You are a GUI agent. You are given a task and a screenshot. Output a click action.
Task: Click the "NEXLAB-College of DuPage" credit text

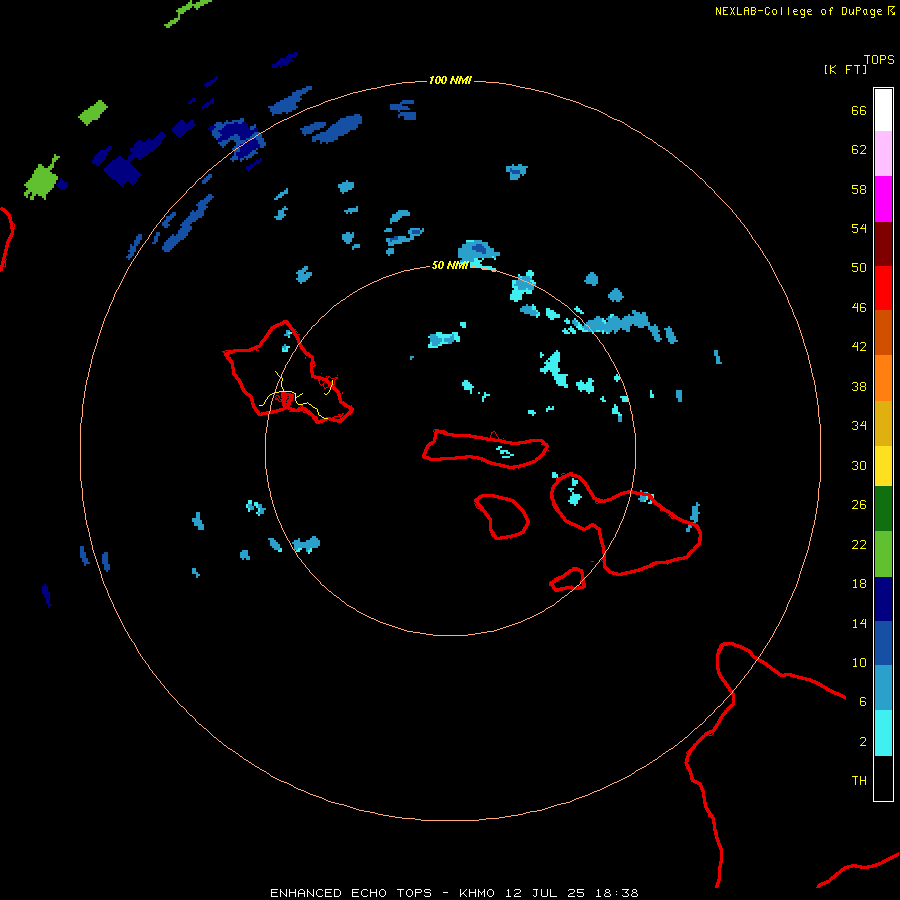[798, 11]
